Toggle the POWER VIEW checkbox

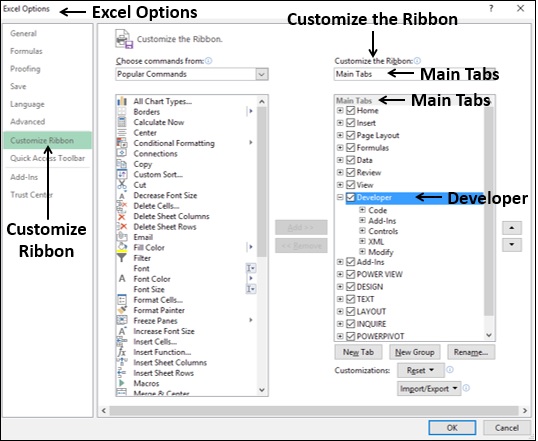point(350,274)
